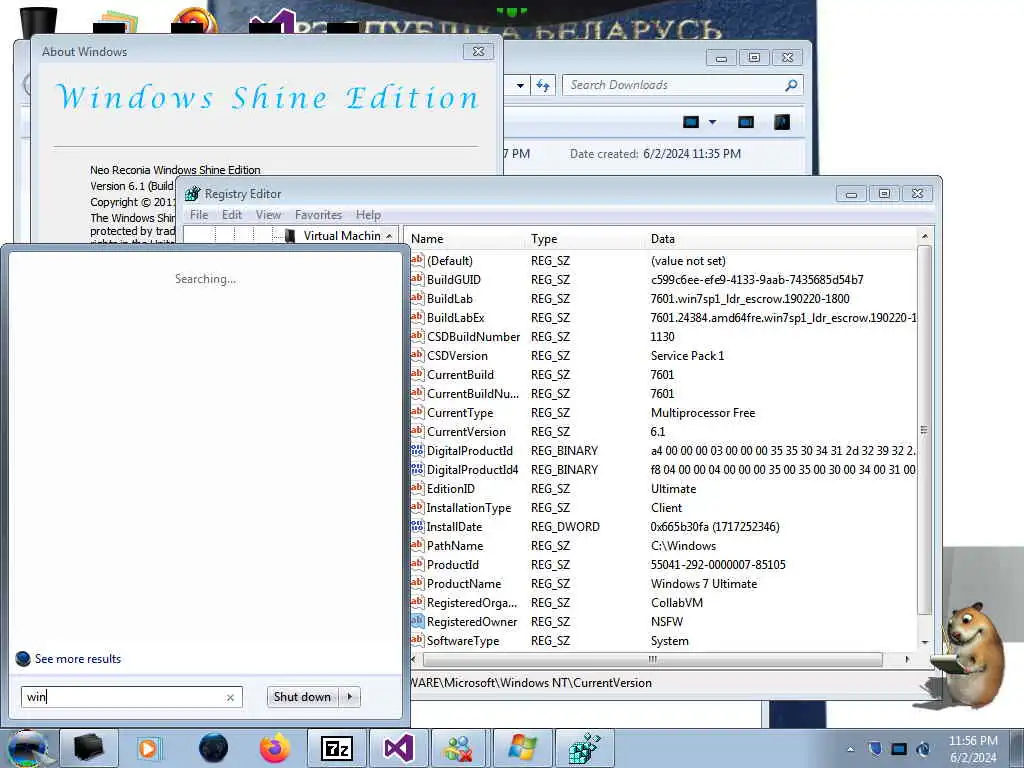Select the Virtual Machin tree item
This screenshot has height=768, width=1024.
point(342,236)
